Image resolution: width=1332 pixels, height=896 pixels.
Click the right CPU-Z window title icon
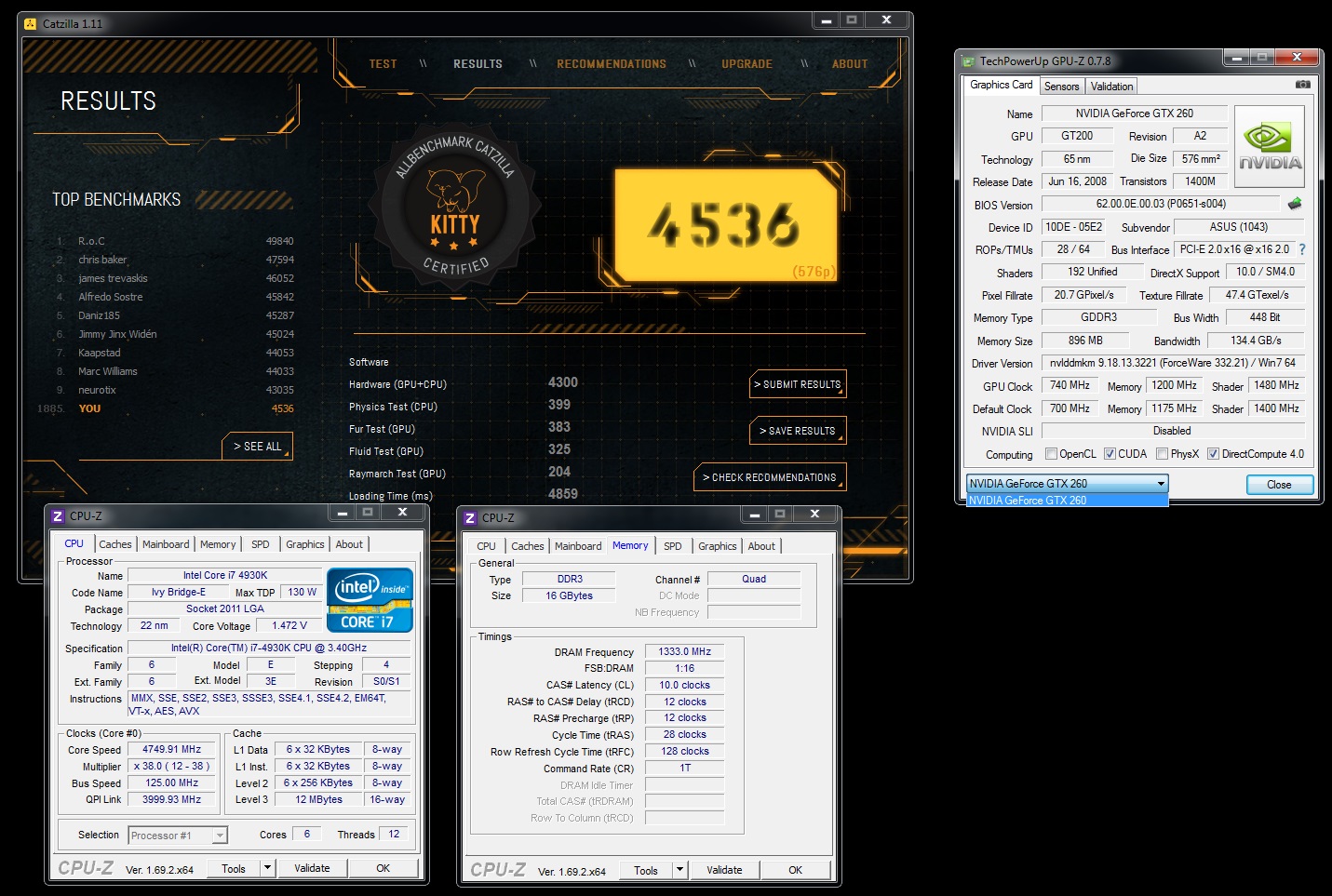click(x=470, y=517)
